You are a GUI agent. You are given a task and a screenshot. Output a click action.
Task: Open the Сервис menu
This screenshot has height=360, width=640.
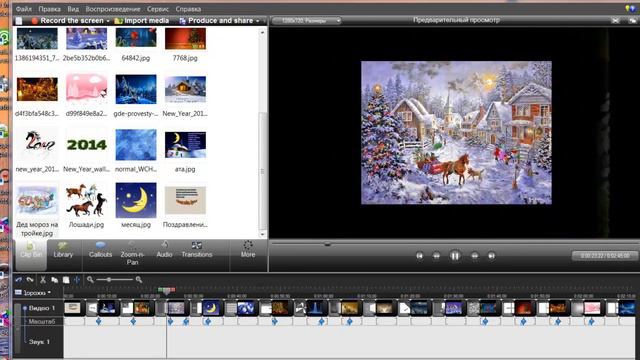coord(158,9)
